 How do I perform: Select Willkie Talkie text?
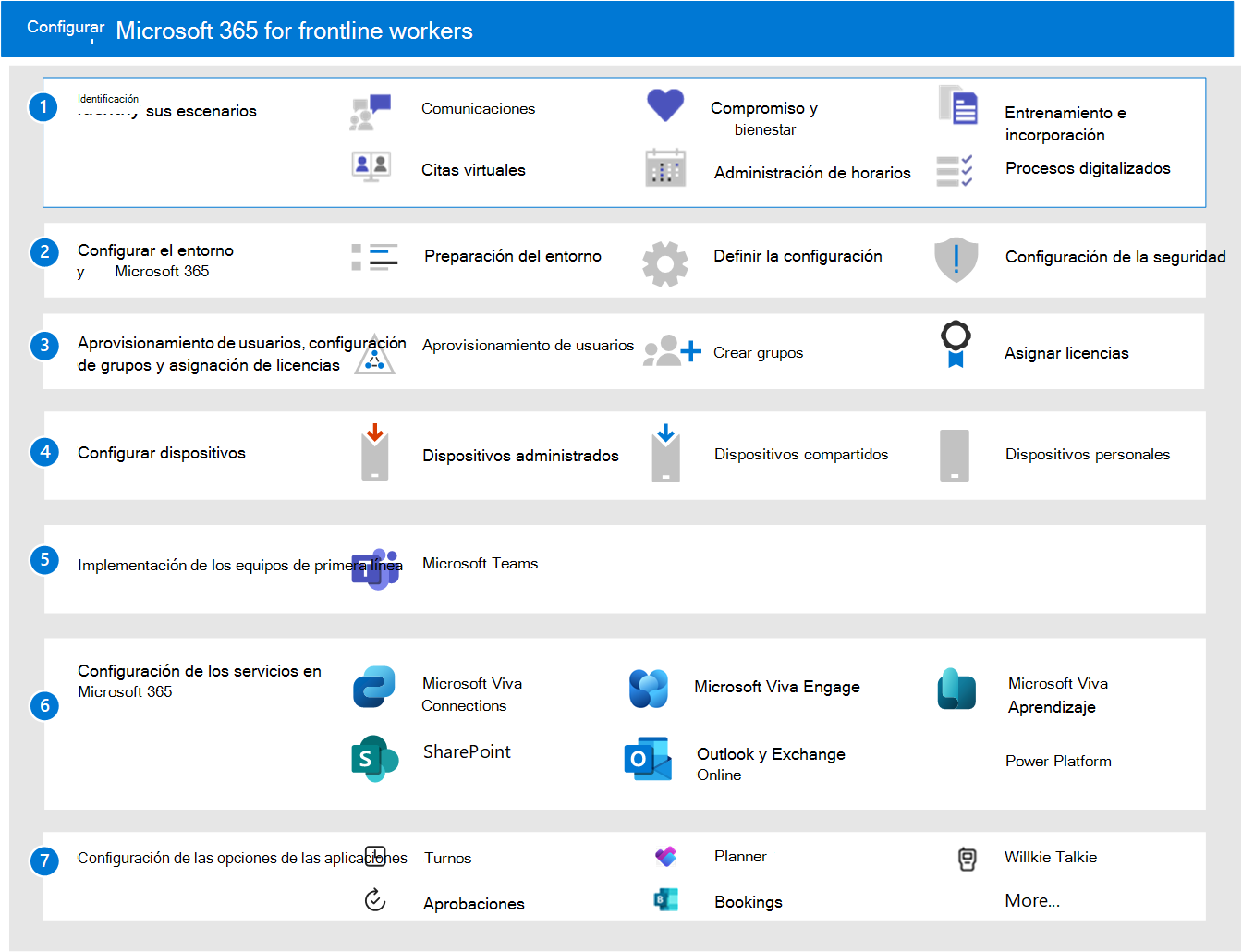click(1051, 857)
